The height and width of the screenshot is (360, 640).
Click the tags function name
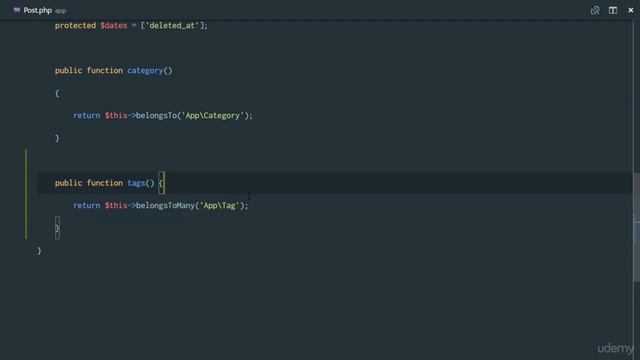(136, 183)
